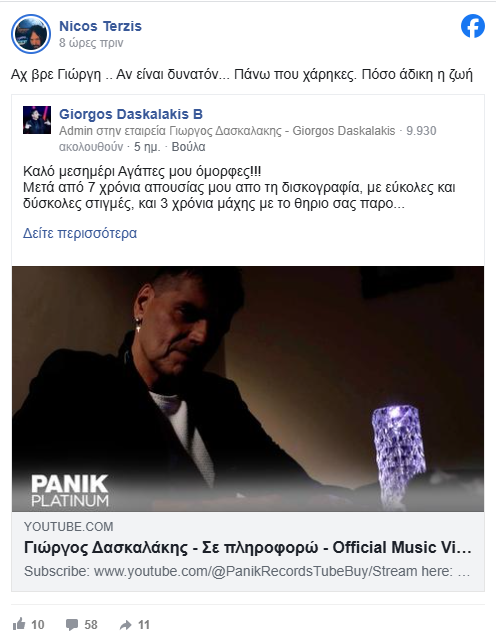
Task: Click the YOUTUBE.COM source label
Action: [68, 527]
